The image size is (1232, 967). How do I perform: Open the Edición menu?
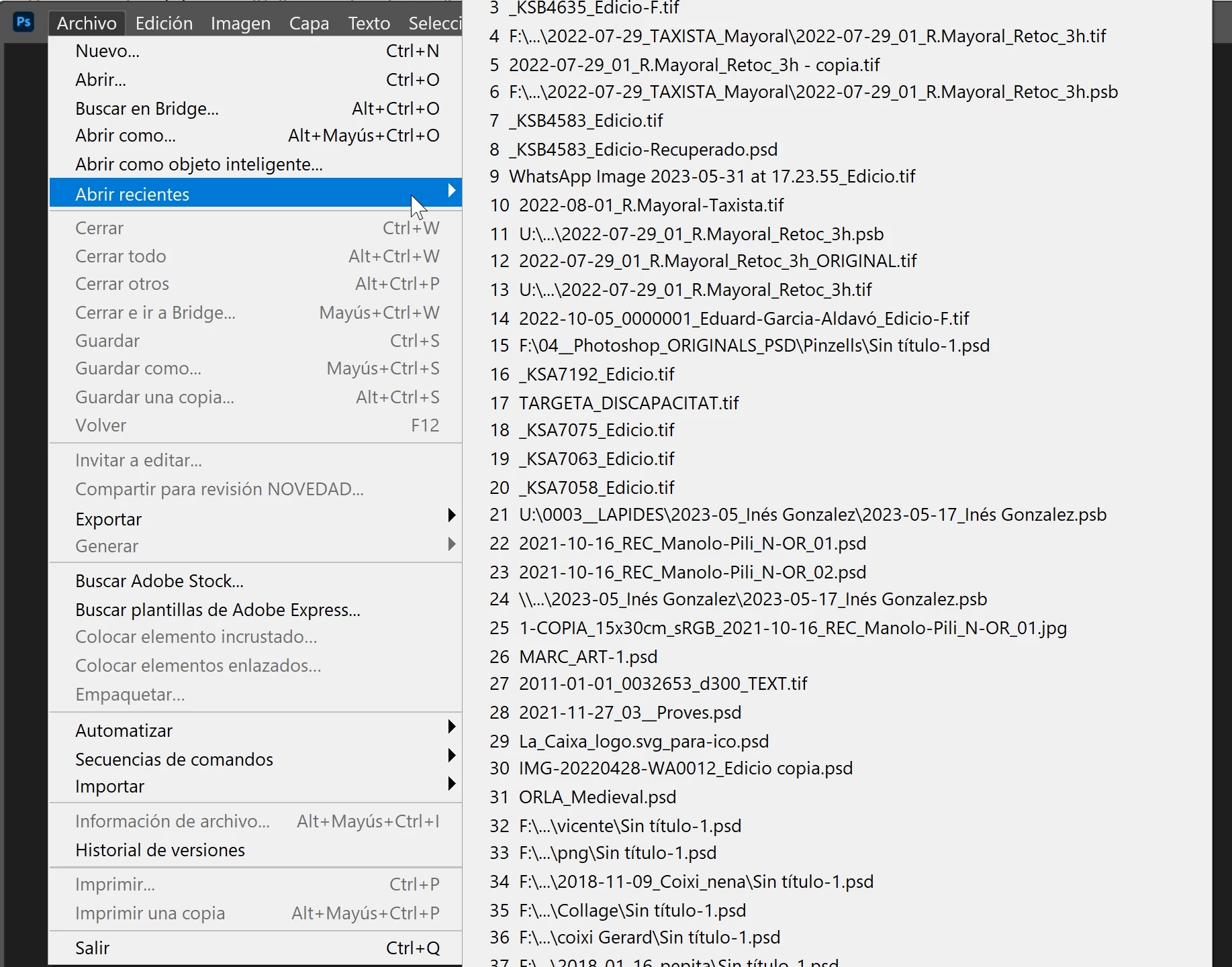click(164, 23)
